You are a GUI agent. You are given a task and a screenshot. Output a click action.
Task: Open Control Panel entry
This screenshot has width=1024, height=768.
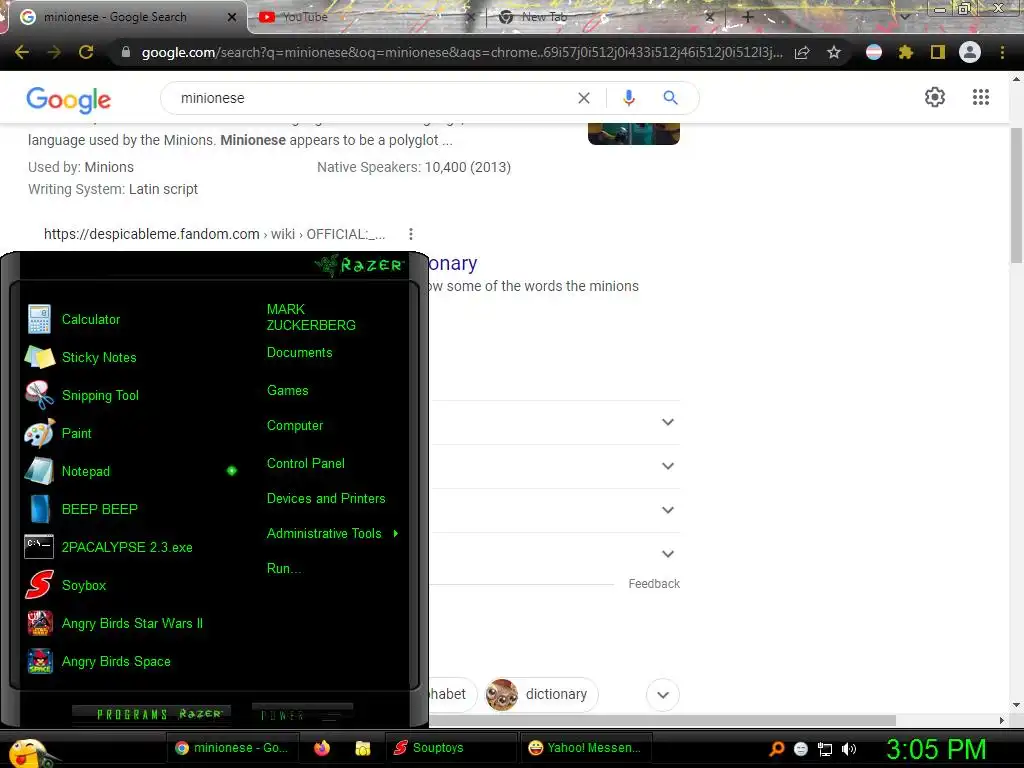pyautogui.click(x=306, y=463)
